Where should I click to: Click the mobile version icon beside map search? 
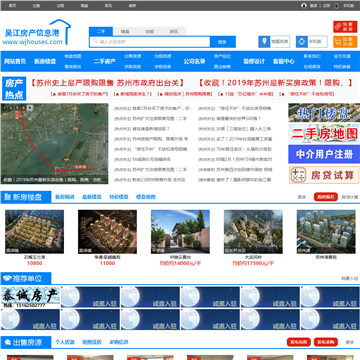302,42
